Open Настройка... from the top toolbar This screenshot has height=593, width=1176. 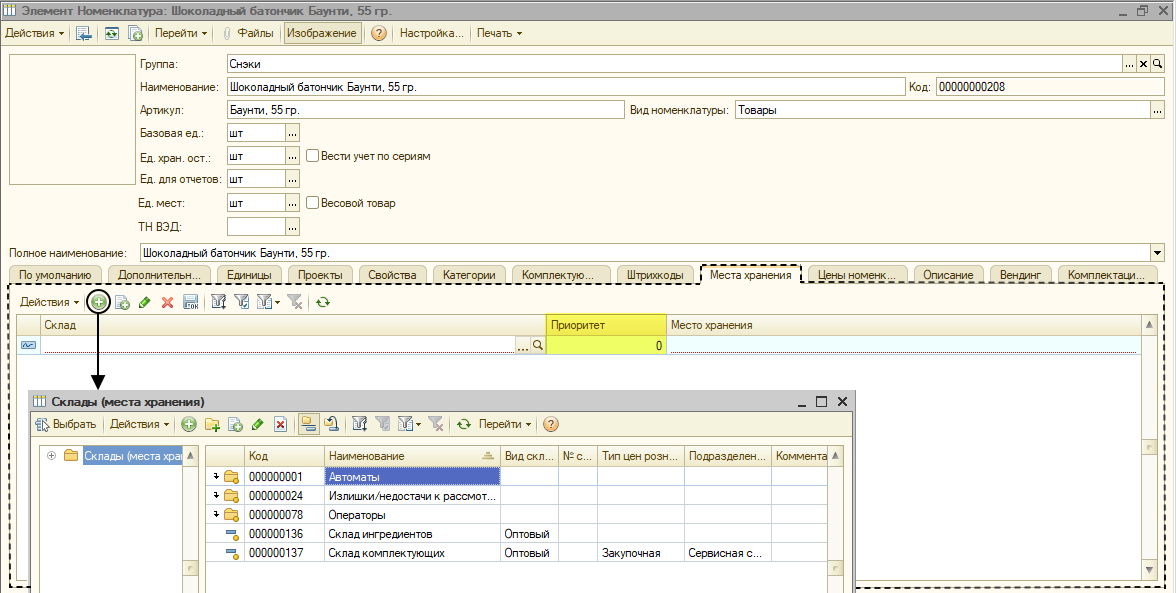point(431,33)
